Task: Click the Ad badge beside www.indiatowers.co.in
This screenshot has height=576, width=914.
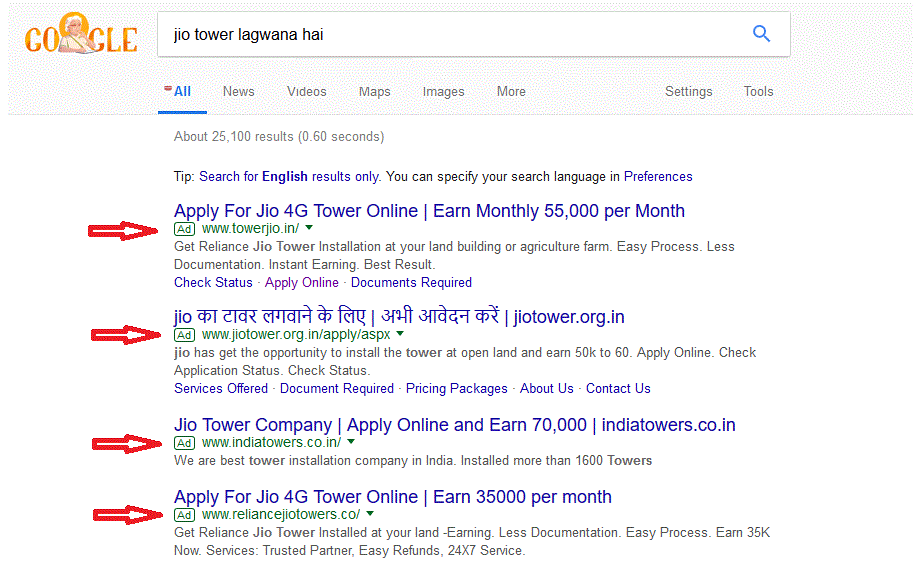Action: 184,443
